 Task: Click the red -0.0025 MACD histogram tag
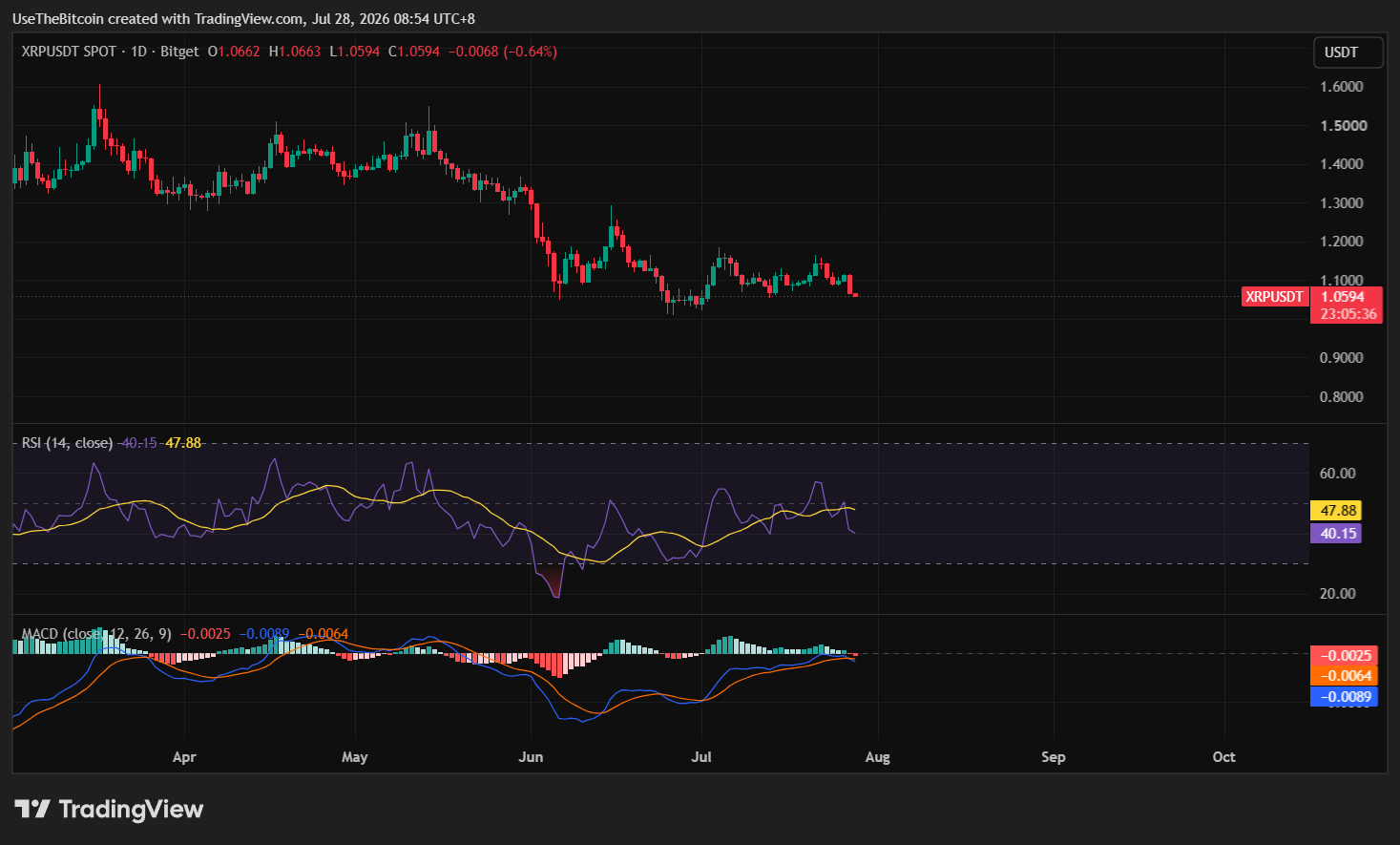coord(1344,656)
